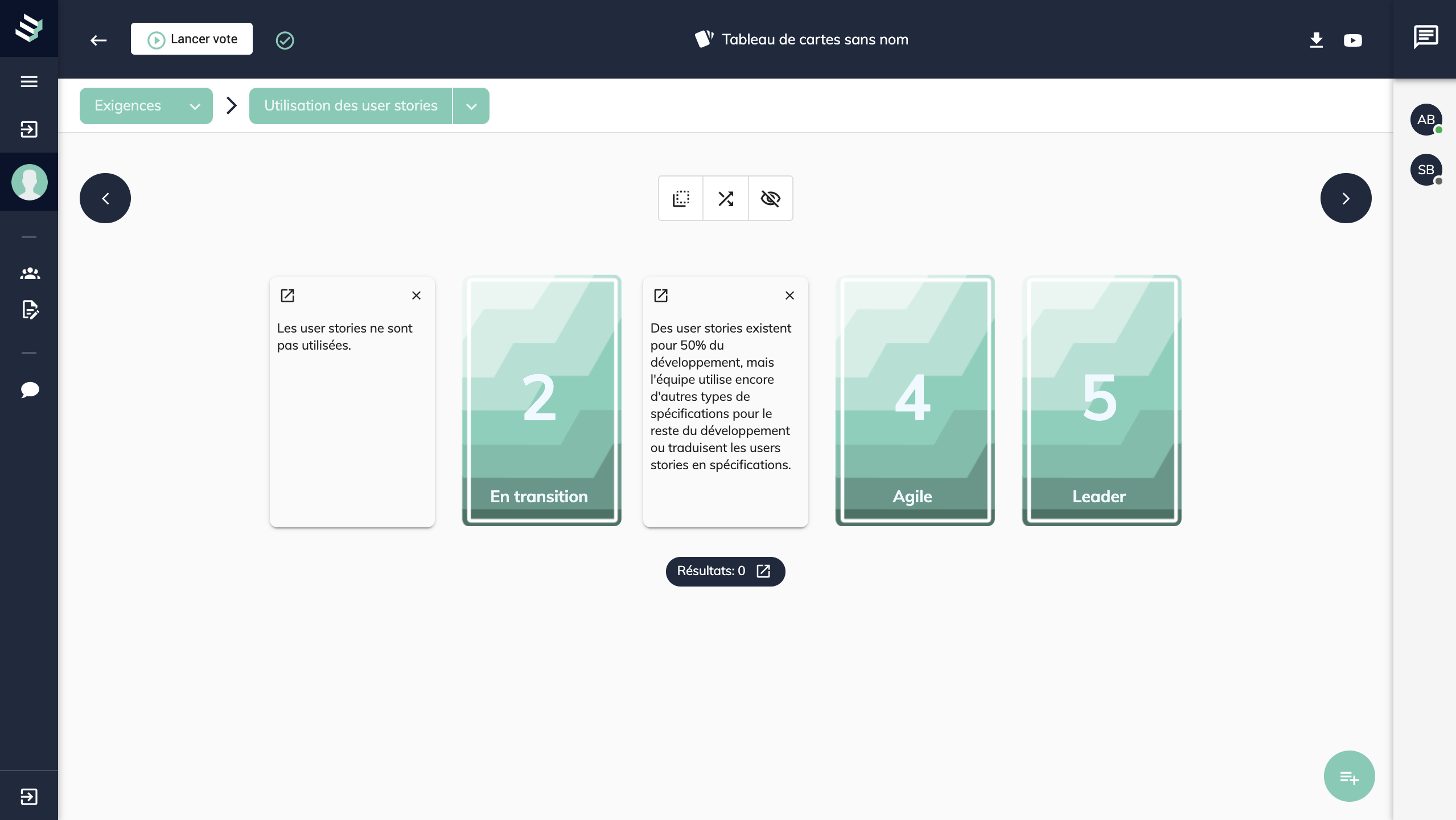Close the 'Des user stories existent' card
This screenshot has height=820, width=1456.
pos(789,295)
